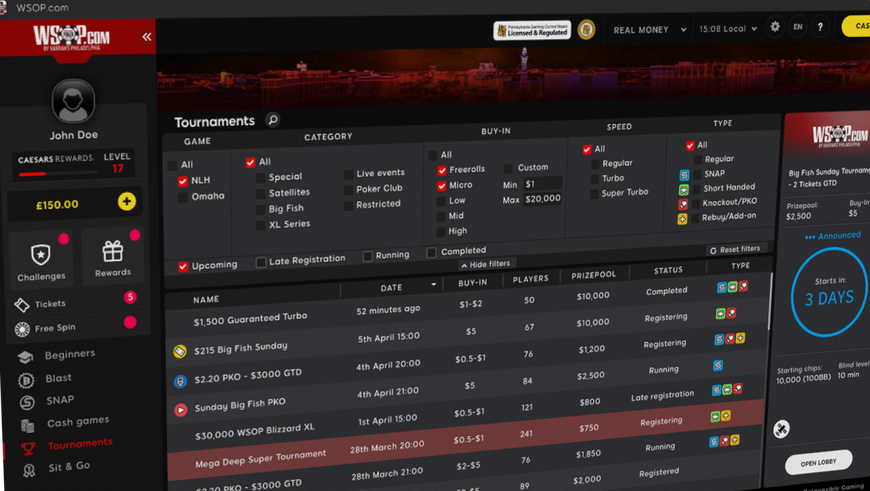This screenshot has width=870, height=491.
Task: Add funds with yellow plus button
Action: coord(127,201)
